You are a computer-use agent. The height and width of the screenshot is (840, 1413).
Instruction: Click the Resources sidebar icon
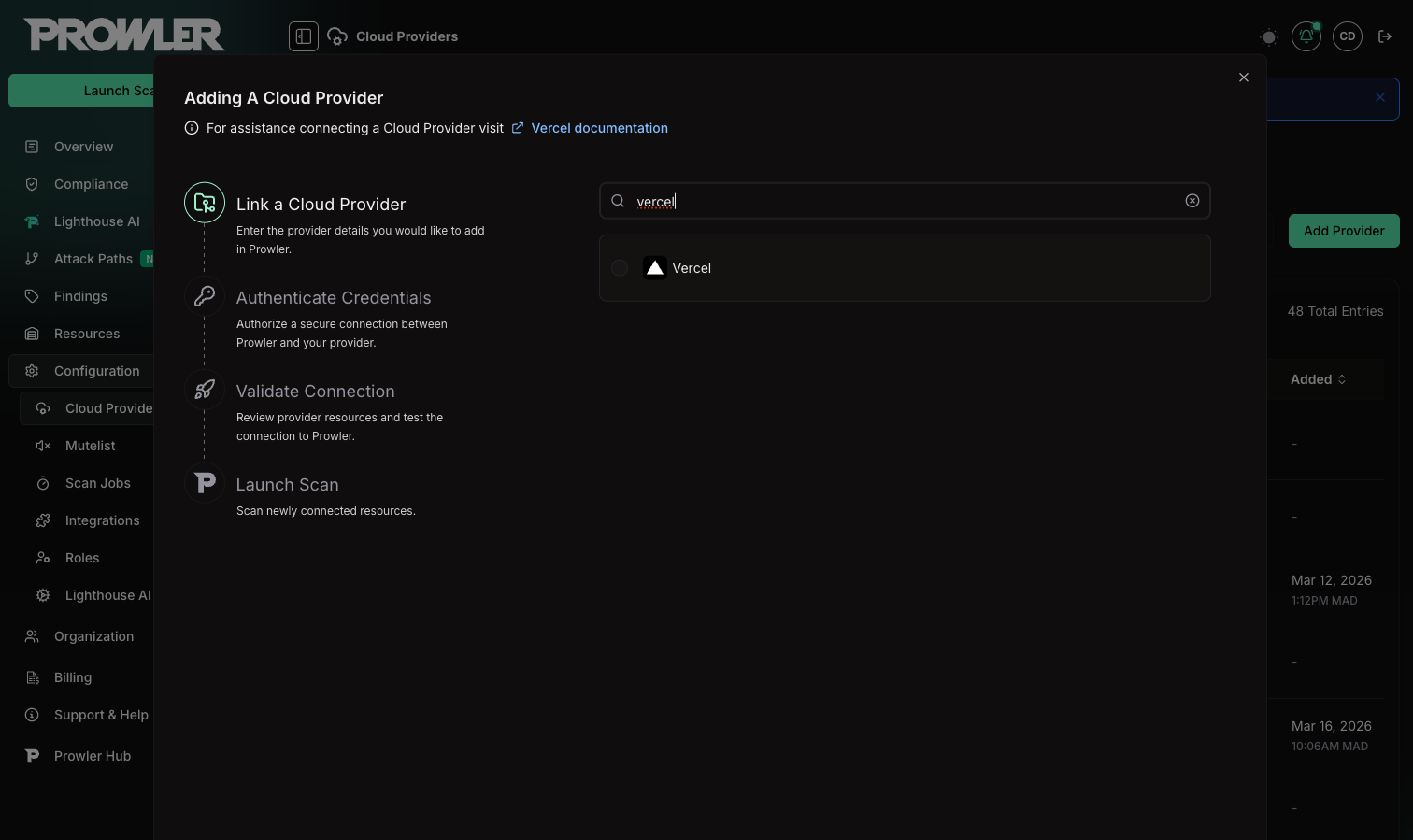[x=32, y=334]
